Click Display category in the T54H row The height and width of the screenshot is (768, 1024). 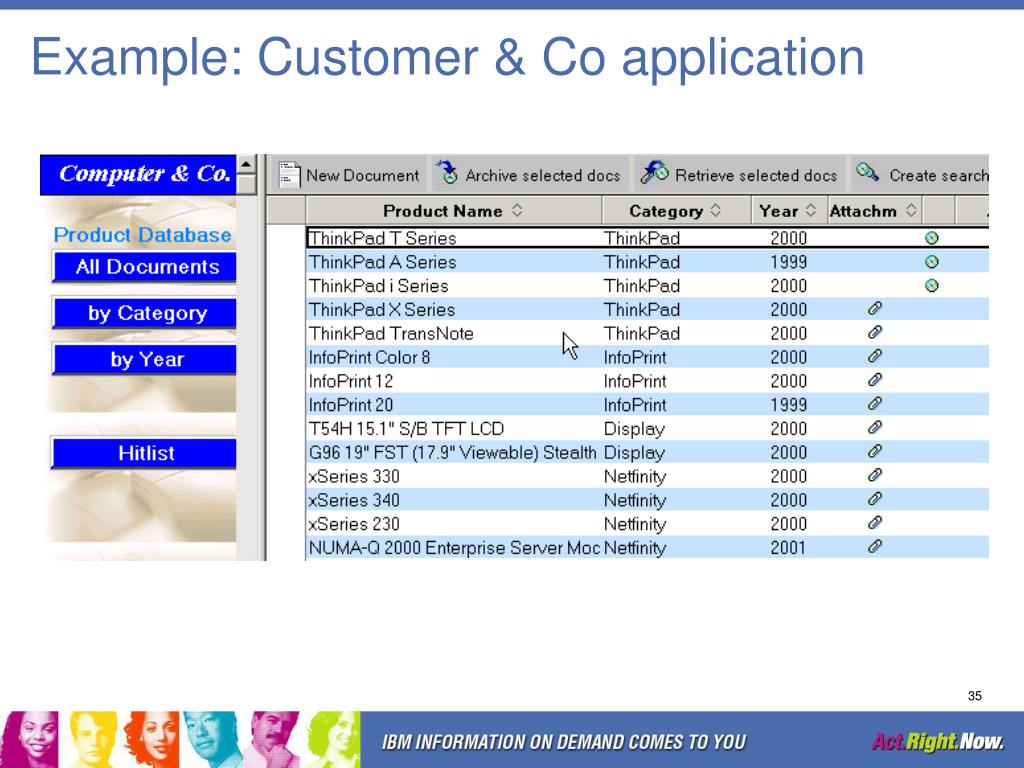coord(634,430)
